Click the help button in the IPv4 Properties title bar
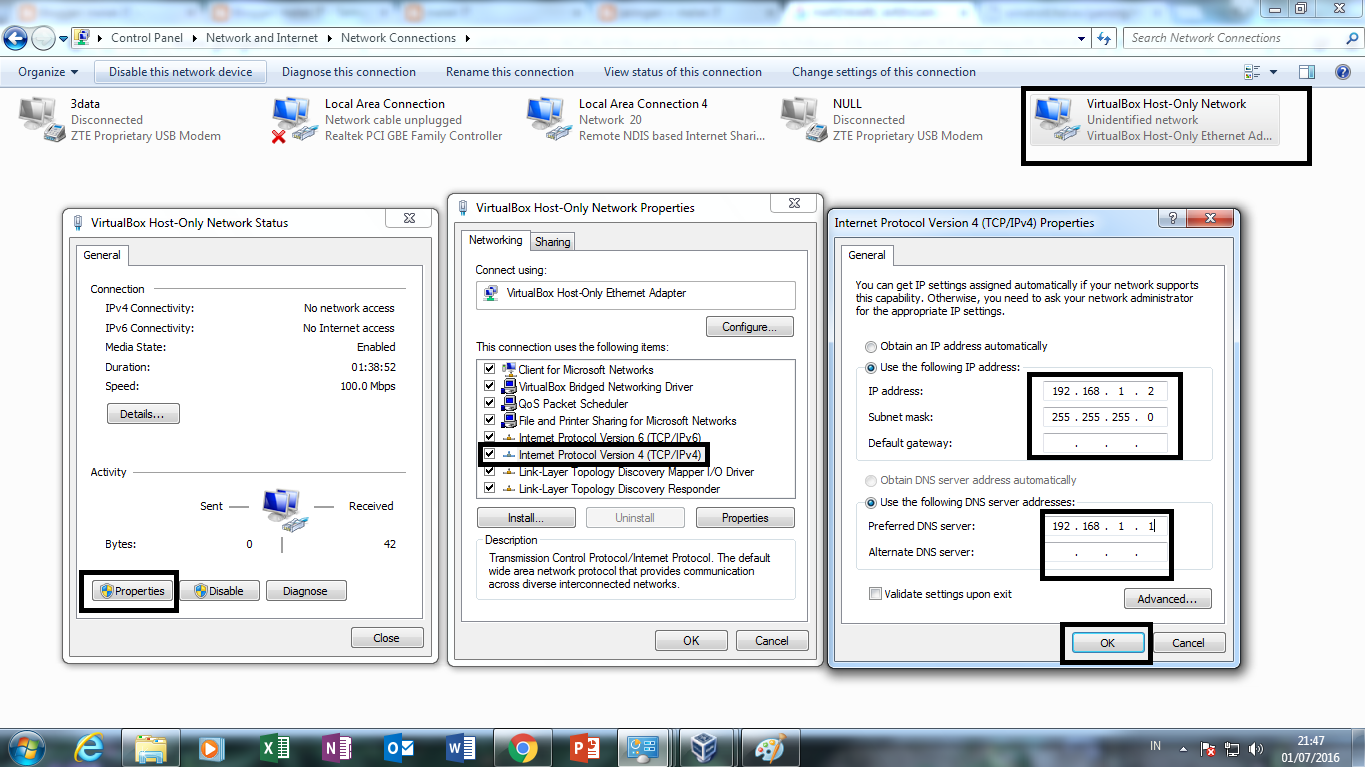 click(x=1173, y=219)
